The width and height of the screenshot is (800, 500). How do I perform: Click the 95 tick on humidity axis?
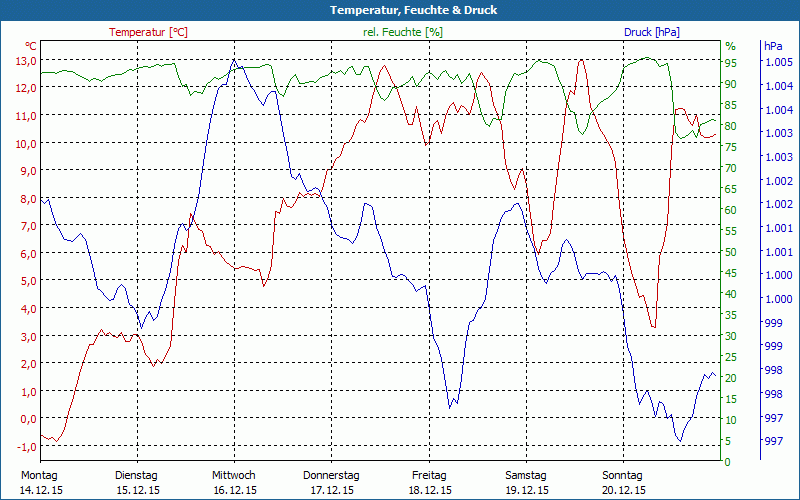point(731,62)
